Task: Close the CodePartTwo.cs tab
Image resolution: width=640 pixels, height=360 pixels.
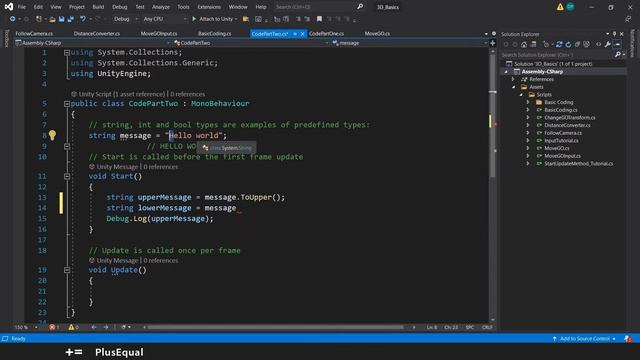Action: pyautogui.click(x=302, y=34)
